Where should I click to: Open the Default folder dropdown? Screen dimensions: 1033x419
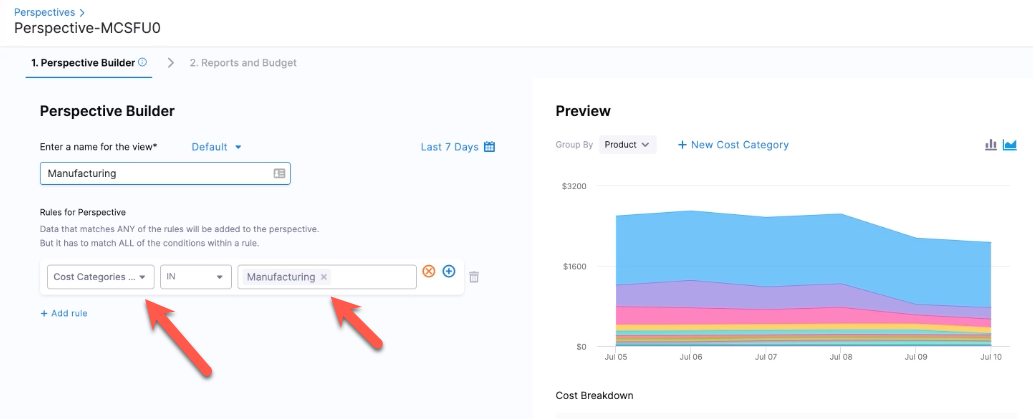pos(216,147)
